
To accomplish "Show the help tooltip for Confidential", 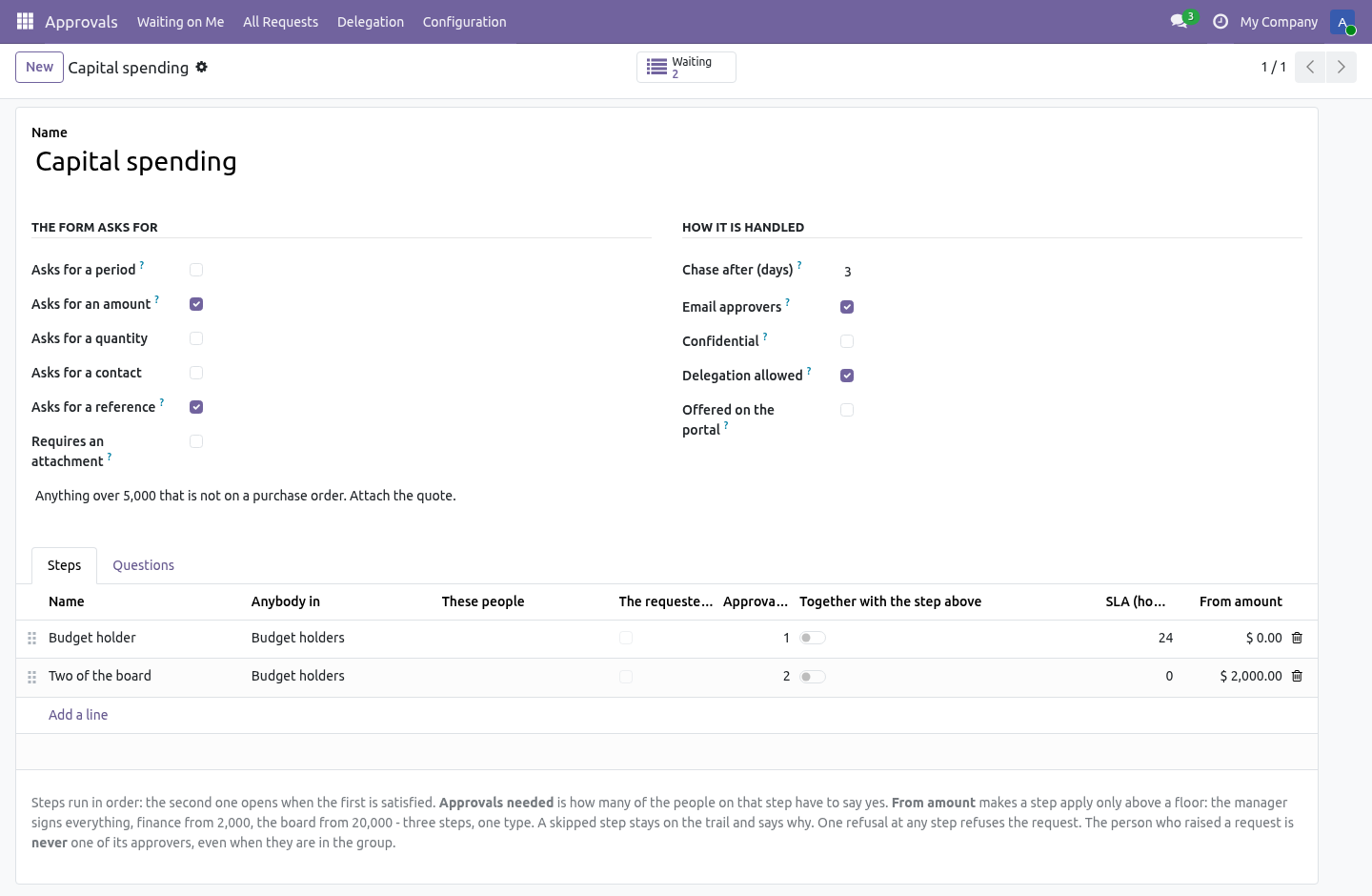I will pos(765,336).
